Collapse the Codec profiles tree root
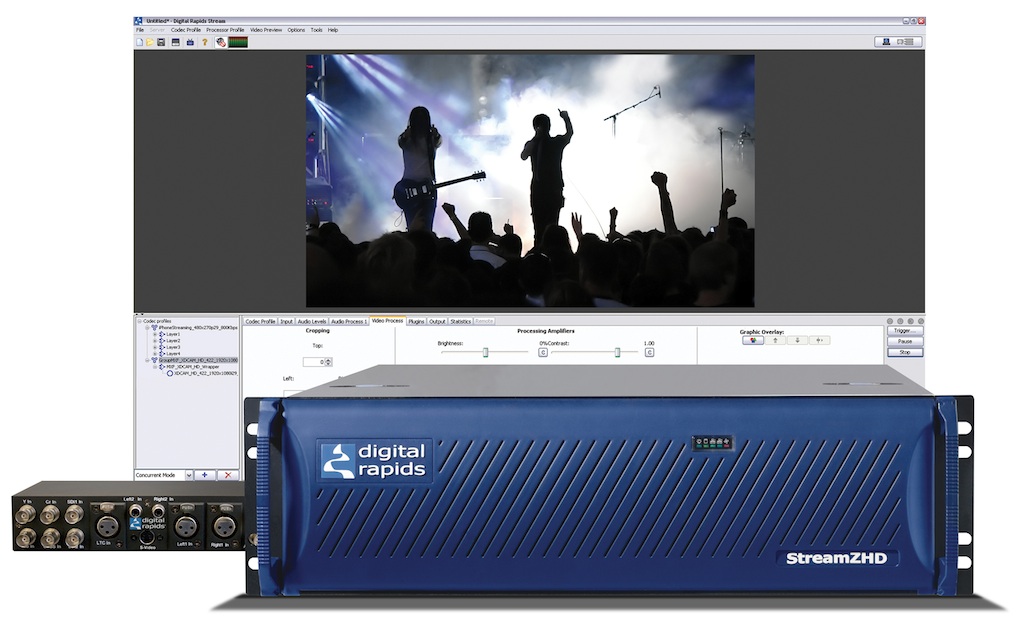Image resolution: width=1024 pixels, height=628 pixels. coord(139,321)
